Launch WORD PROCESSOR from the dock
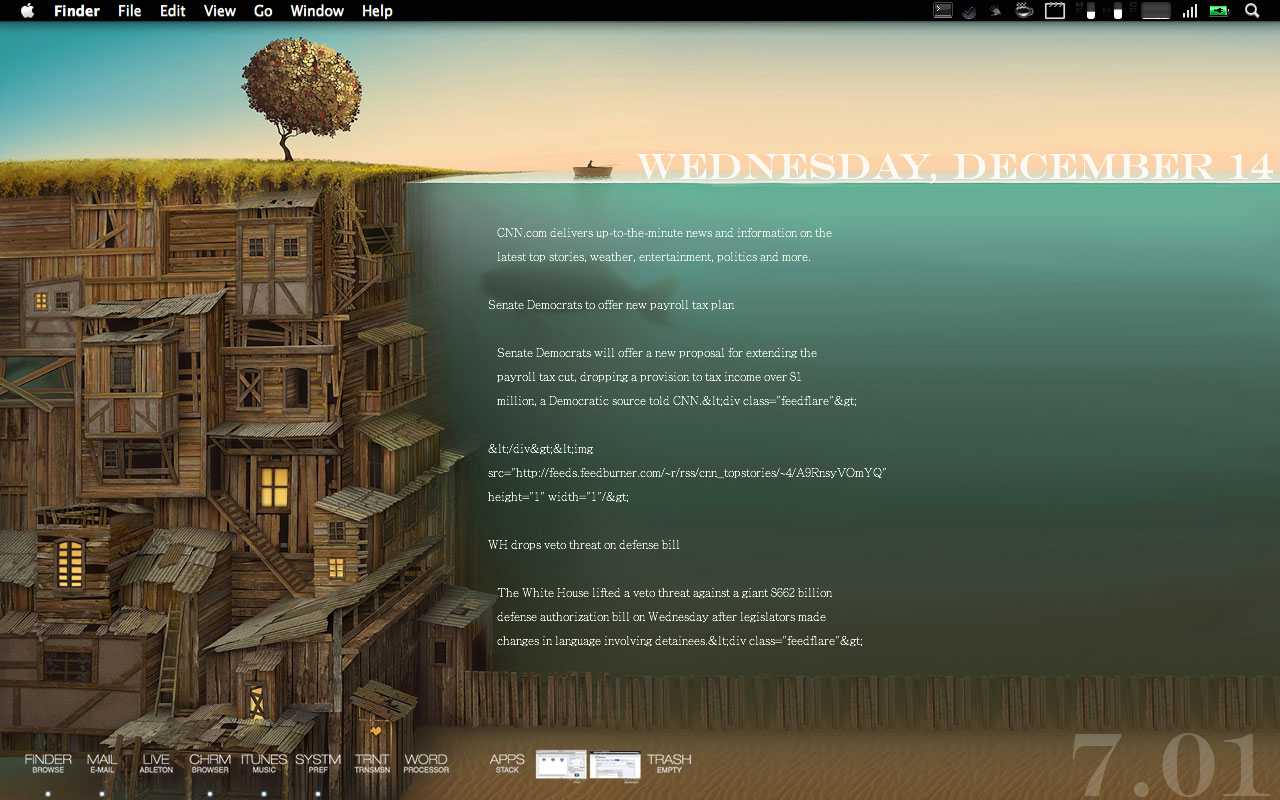This screenshot has width=1280, height=800. [426, 764]
